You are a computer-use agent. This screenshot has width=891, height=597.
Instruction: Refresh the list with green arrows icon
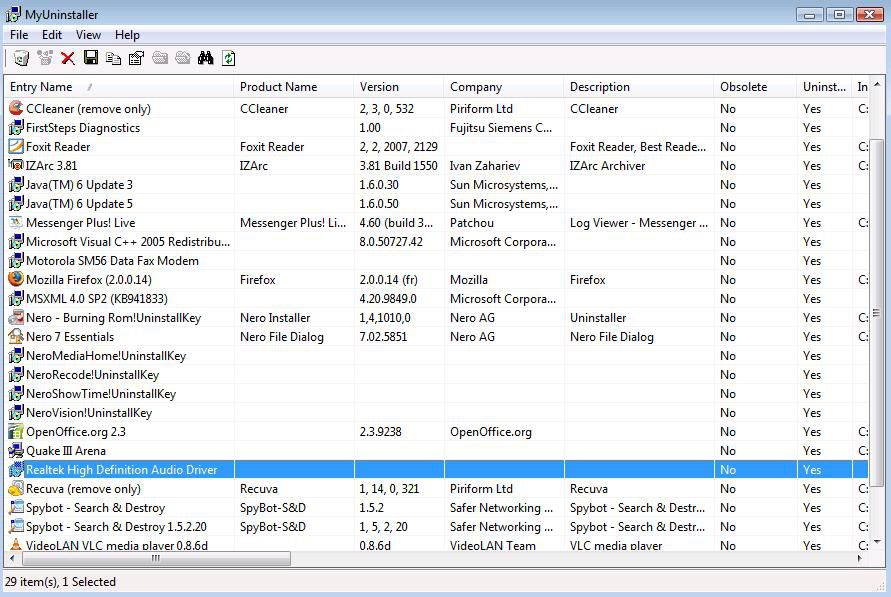coord(228,58)
